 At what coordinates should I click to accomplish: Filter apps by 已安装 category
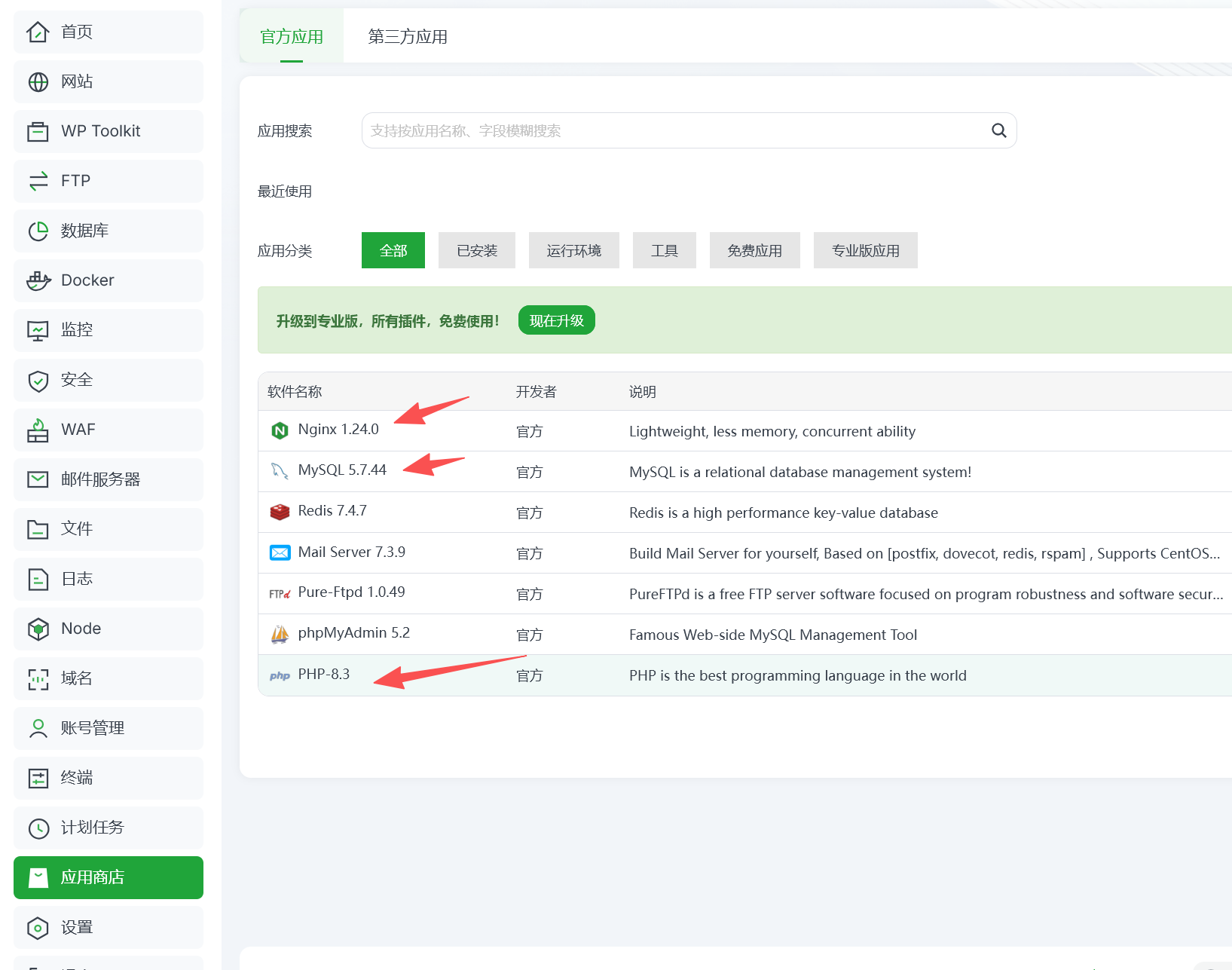tap(477, 250)
